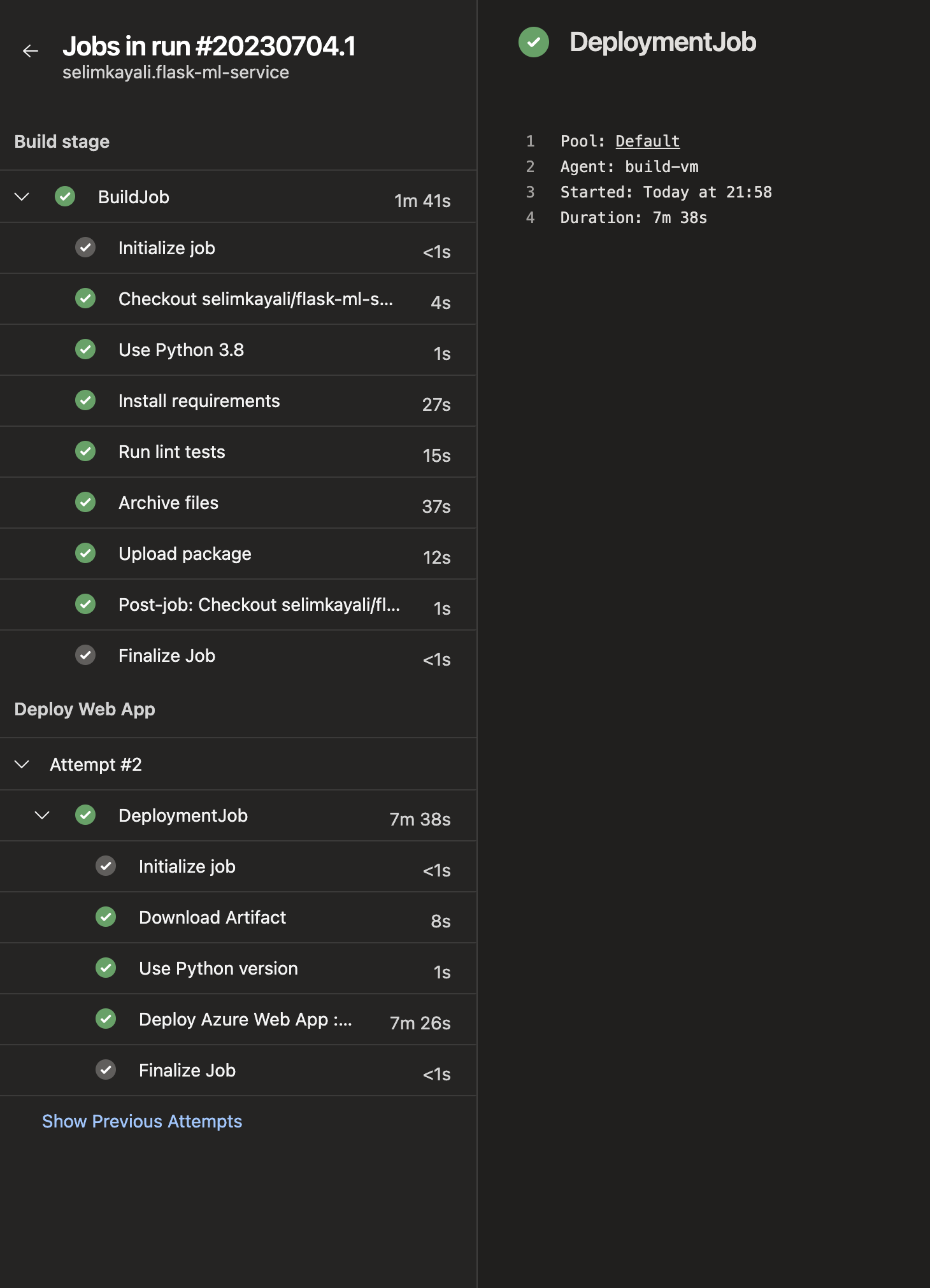Click the gray checkmark icon on Finalize Job
Image resolution: width=930 pixels, height=1288 pixels.
tap(86, 655)
